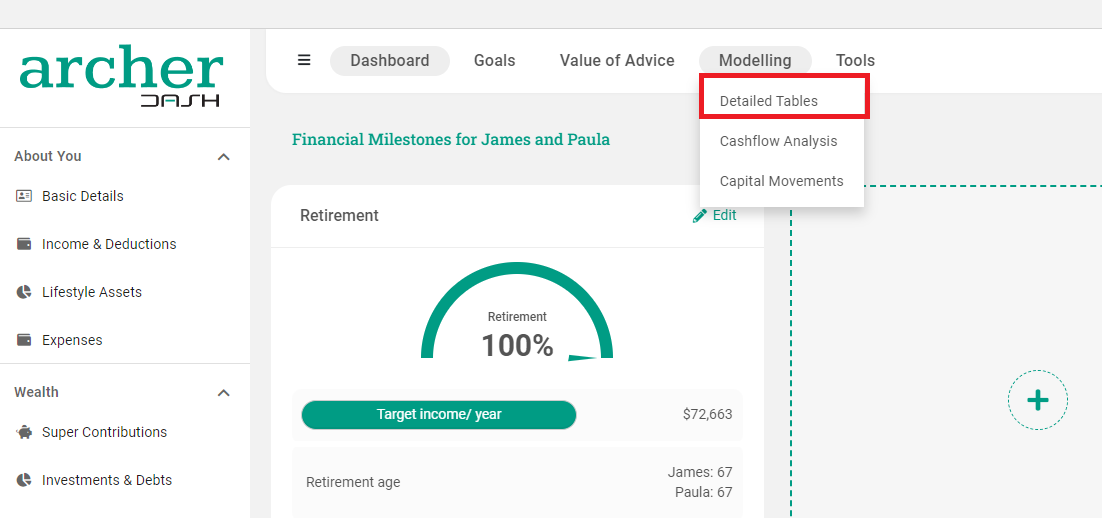The width and height of the screenshot is (1102, 518).
Task: Go to the Tools tab
Action: pos(855,60)
